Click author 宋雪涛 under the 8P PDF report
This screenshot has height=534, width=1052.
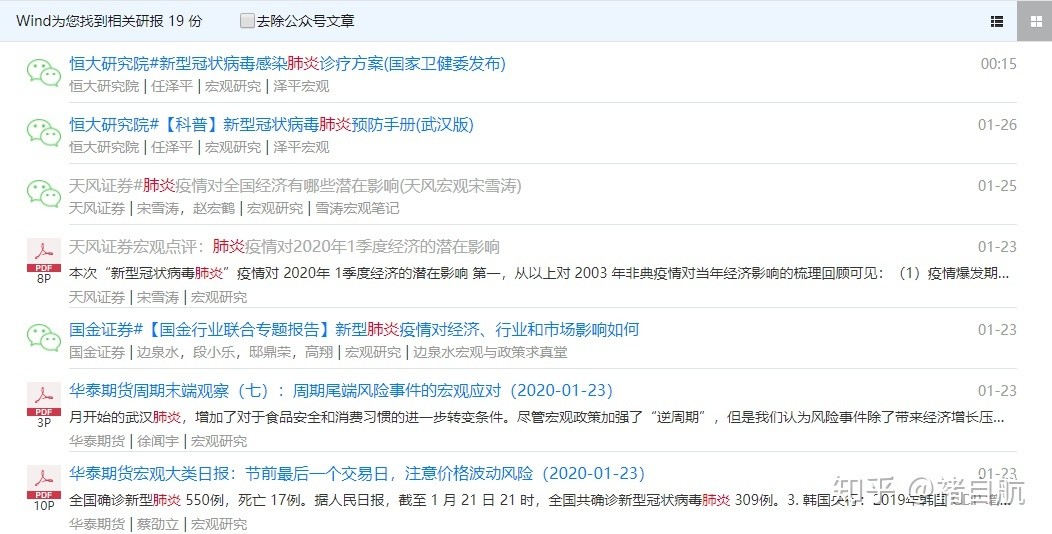tap(158, 297)
